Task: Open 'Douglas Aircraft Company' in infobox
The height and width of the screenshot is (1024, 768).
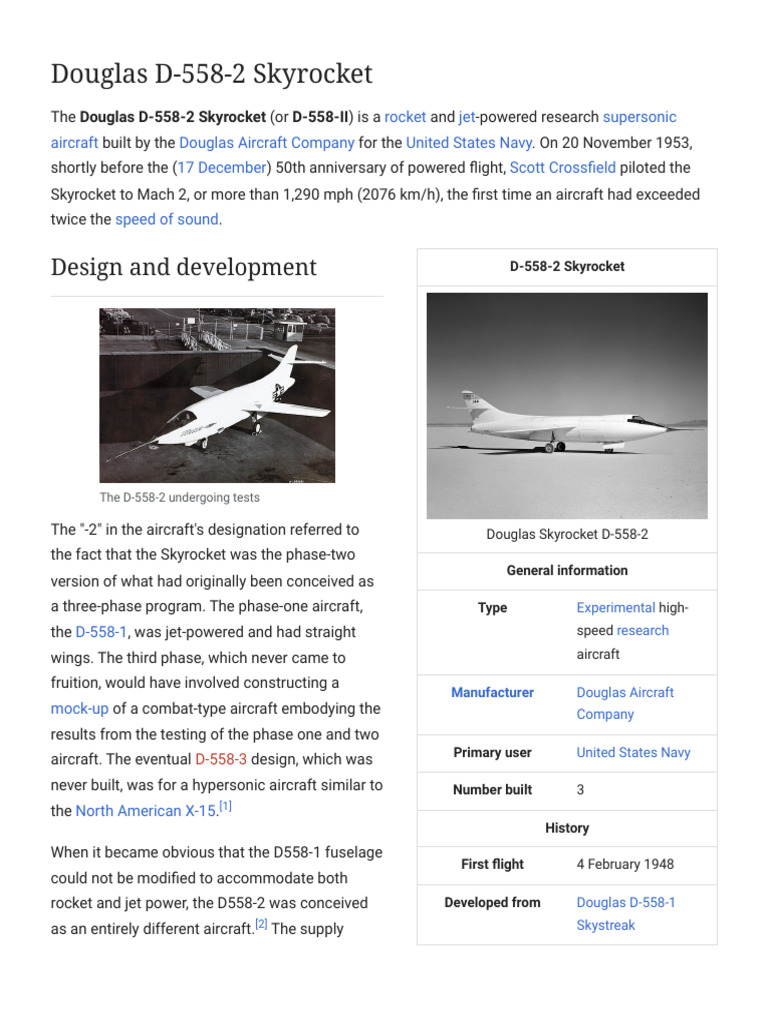Action: pyautogui.click(x=625, y=703)
